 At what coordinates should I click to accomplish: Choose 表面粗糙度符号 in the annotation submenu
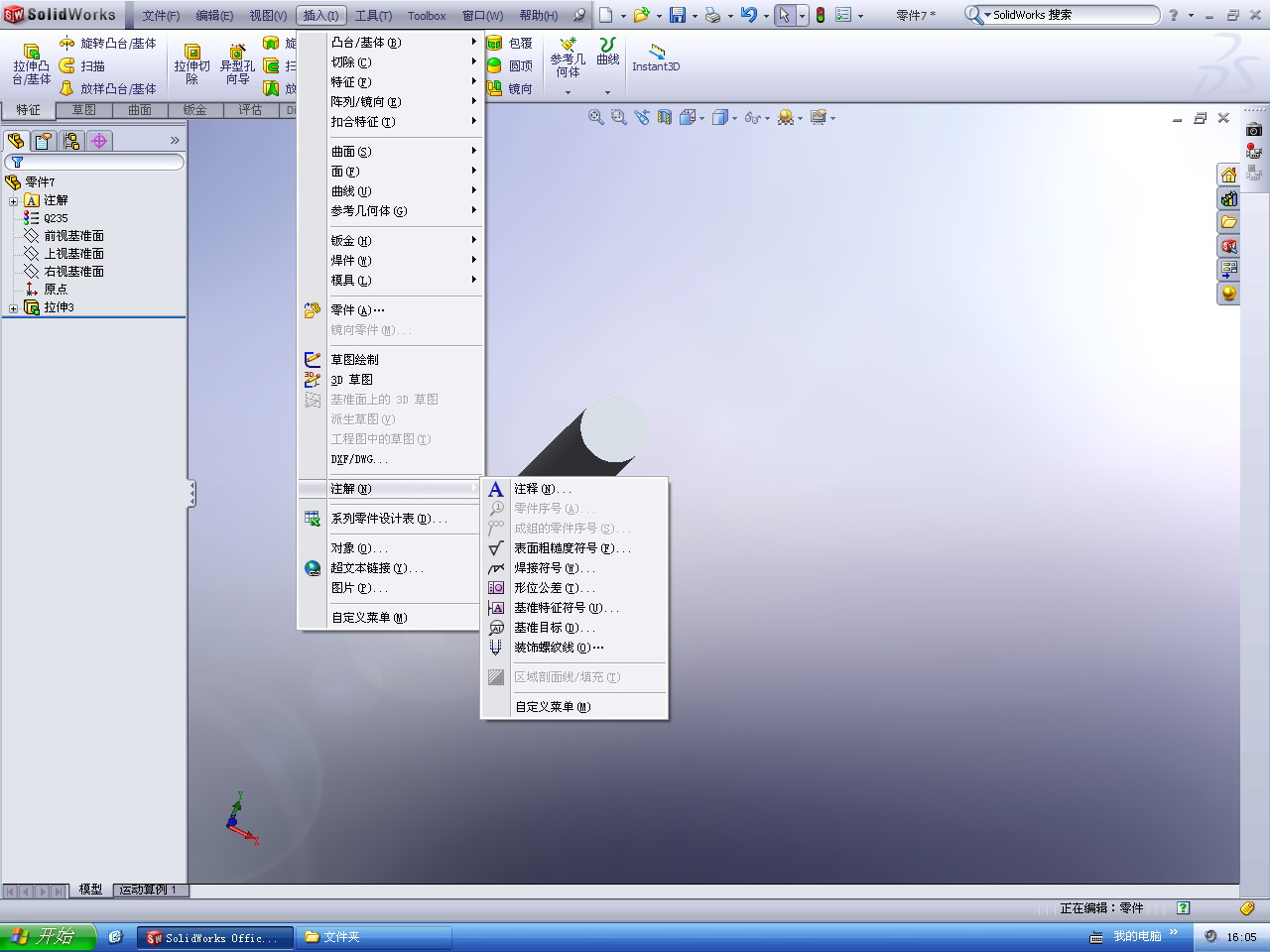pyautogui.click(x=574, y=548)
